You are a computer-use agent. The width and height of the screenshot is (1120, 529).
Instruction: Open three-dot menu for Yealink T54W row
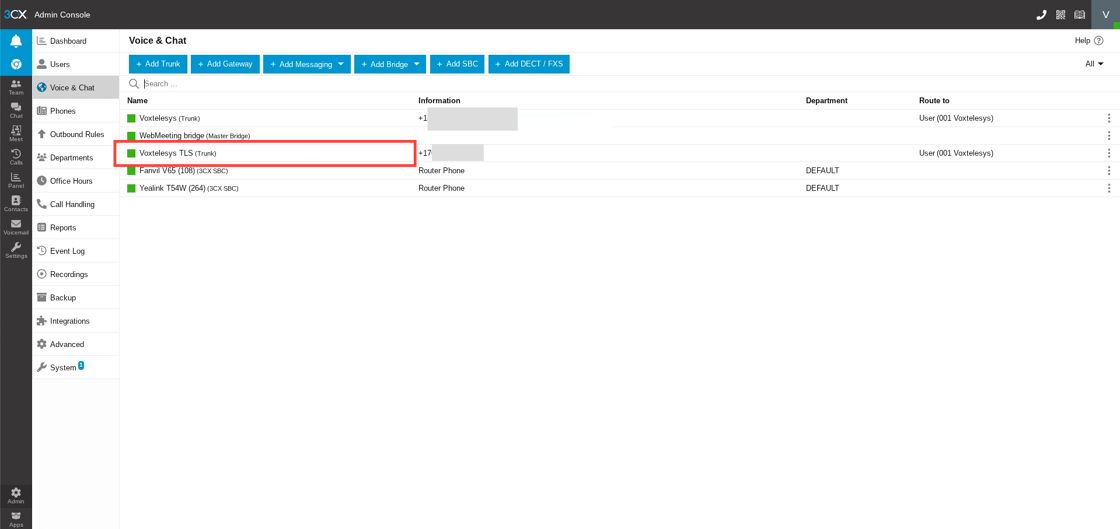tap(1109, 188)
